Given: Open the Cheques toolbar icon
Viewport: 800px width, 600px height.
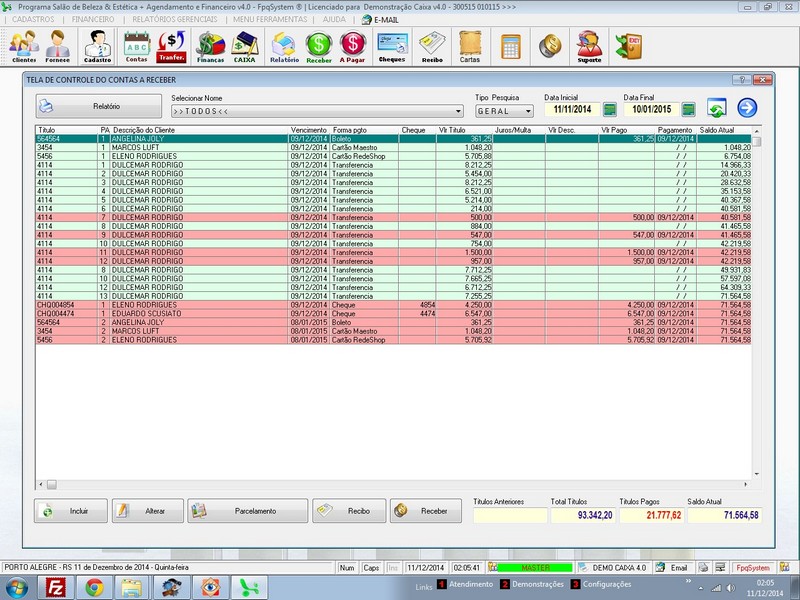Looking at the screenshot, I should [x=392, y=46].
